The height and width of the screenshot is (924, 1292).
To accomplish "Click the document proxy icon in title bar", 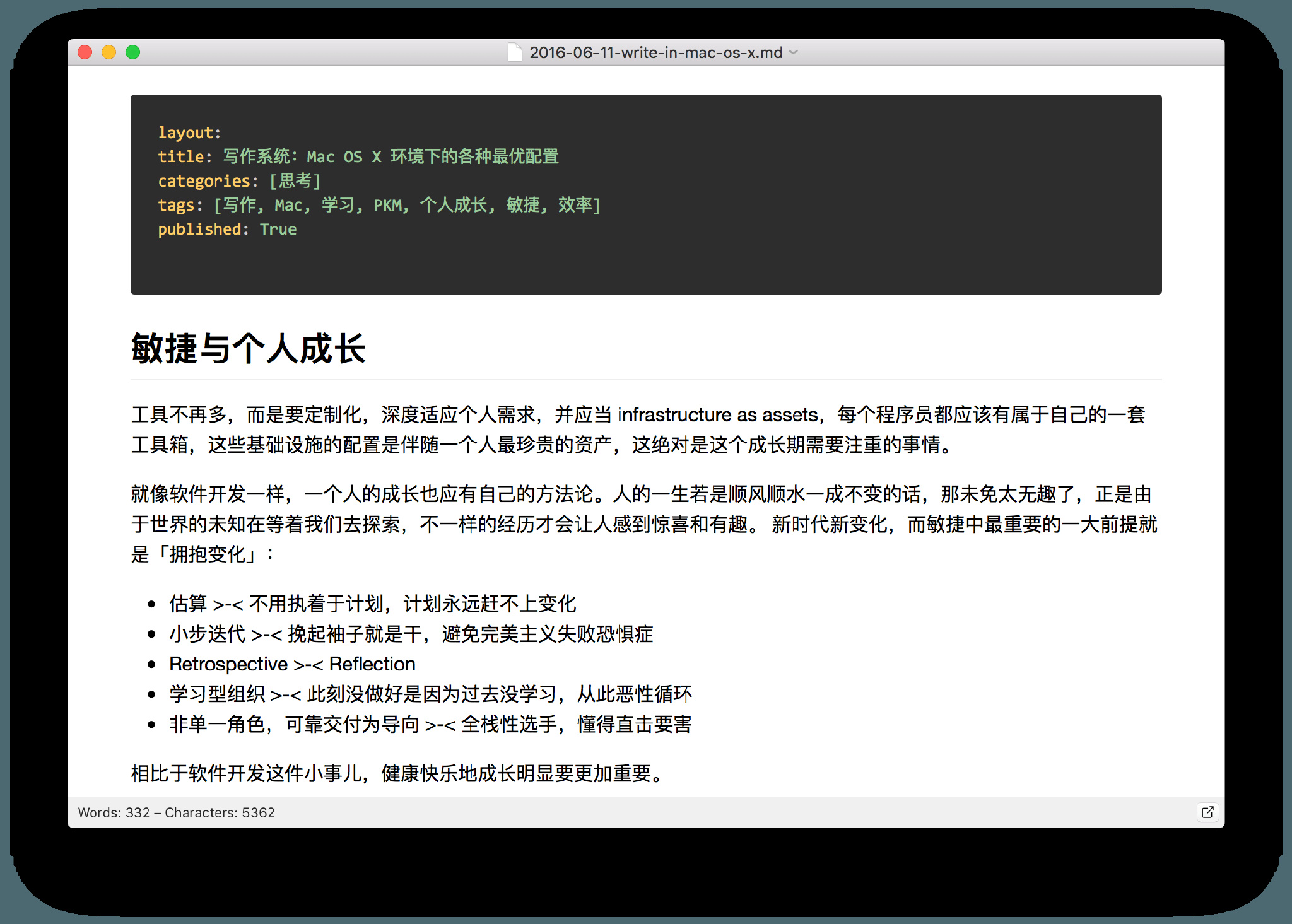I will (515, 52).
